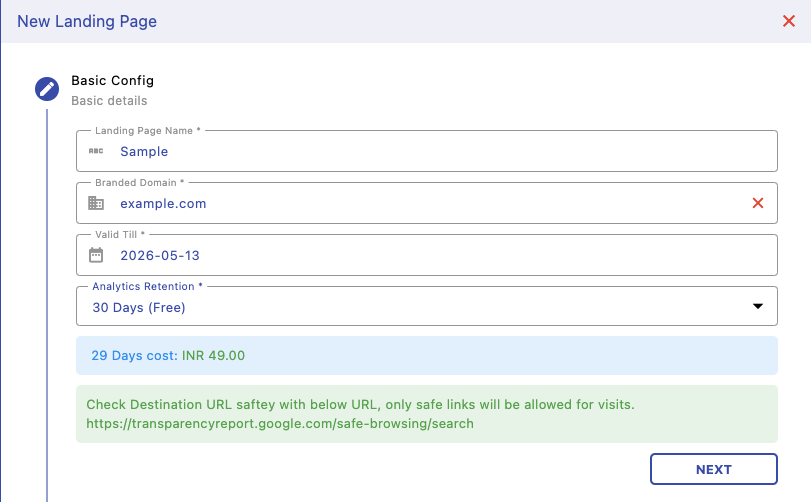Click the New Landing Page dialog title
This screenshot has height=502, width=811.
pos(87,21)
